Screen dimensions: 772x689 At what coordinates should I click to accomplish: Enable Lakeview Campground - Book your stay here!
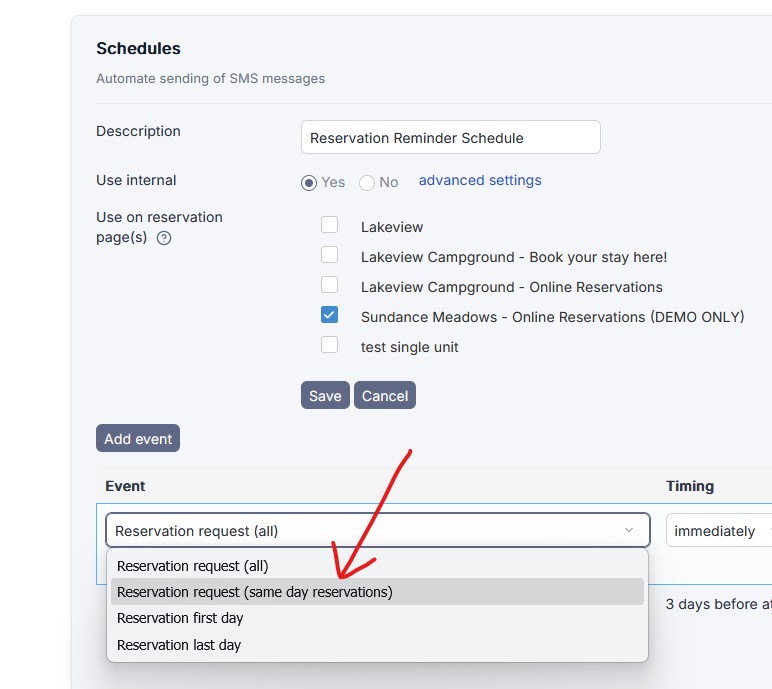(329, 255)
